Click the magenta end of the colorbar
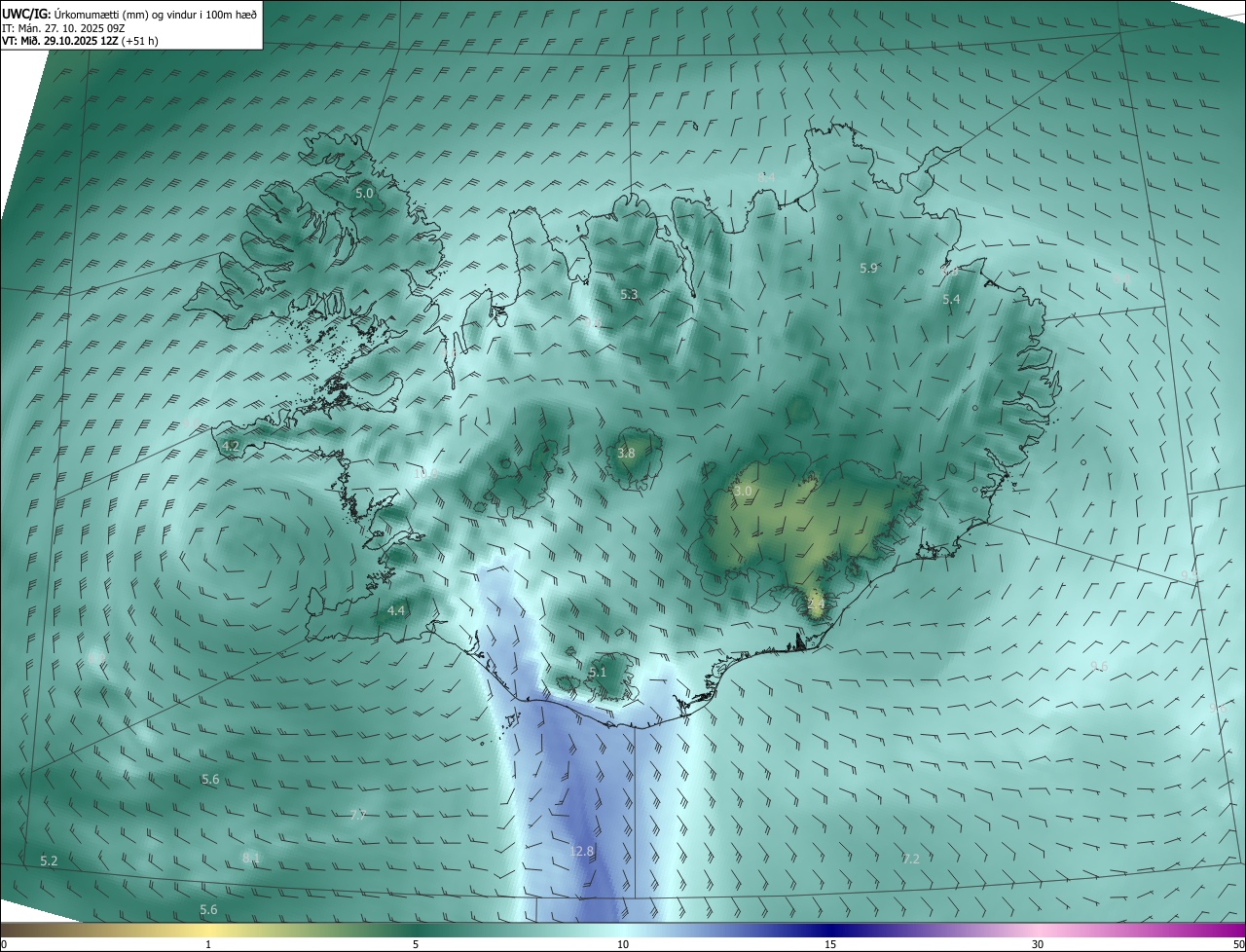1246x952 pixels. [1228, 930]
